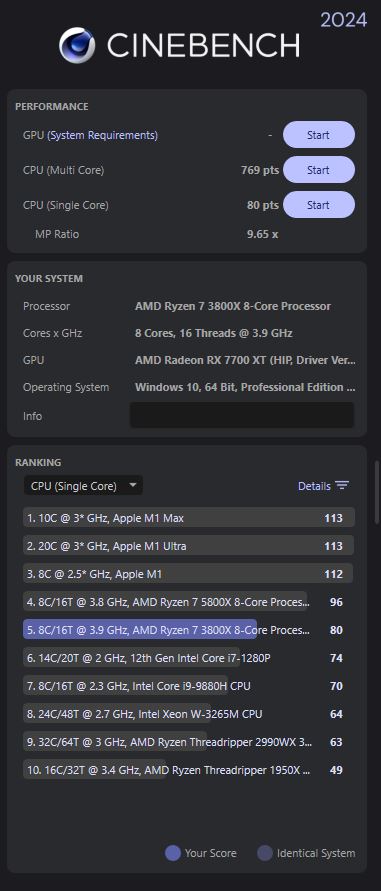Click the ranking dropdown arrow
The width and height of the screenshot is (381, 891).
pyautogui.click(x=132, y=485)
